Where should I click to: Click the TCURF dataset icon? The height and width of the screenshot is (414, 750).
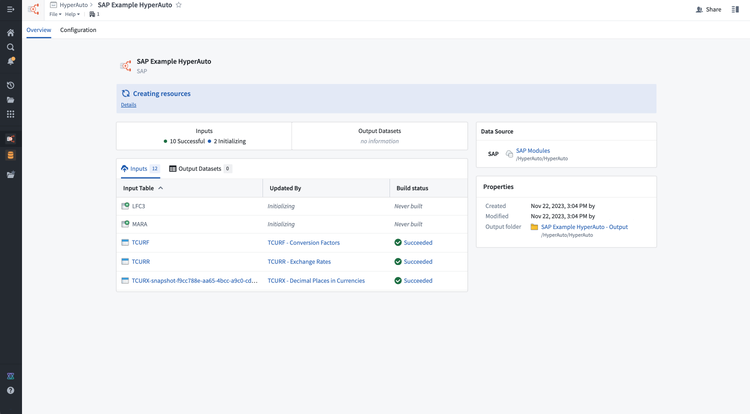point(125,242)
